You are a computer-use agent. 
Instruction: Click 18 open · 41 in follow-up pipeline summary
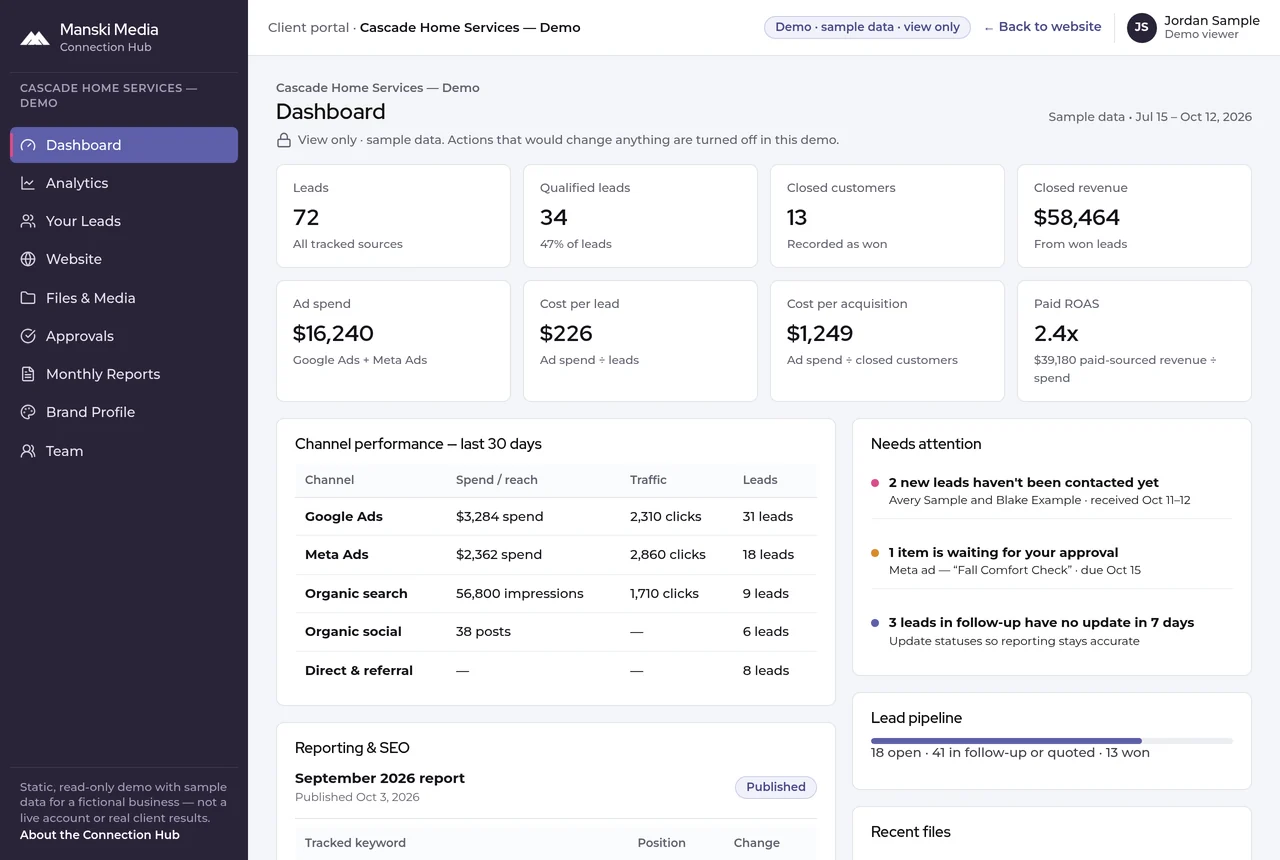point(1010,753)
